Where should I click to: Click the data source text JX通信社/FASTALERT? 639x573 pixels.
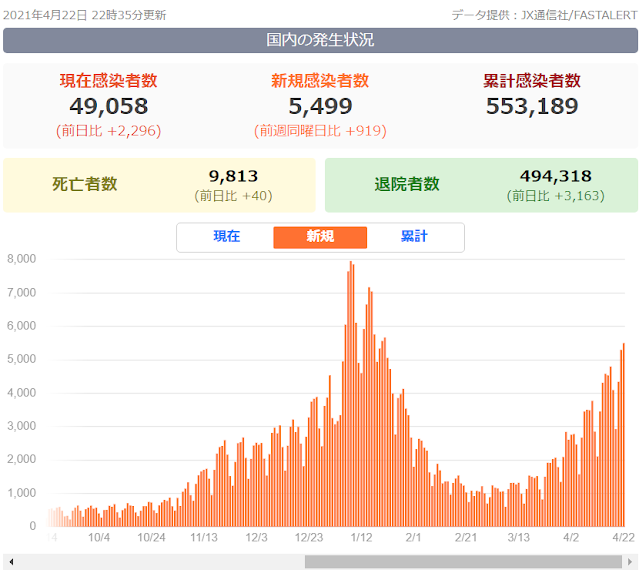click(x=579, y=15)
